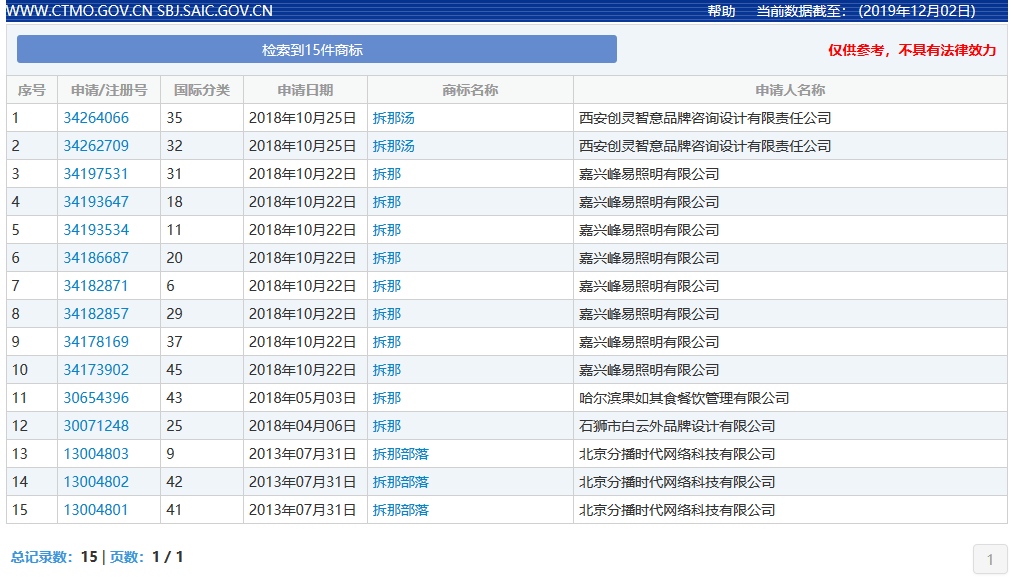The height and width of the screenshot is (577, 1011).
Task: Open trademark registration number 34264066
Action: tap(94, 117)
